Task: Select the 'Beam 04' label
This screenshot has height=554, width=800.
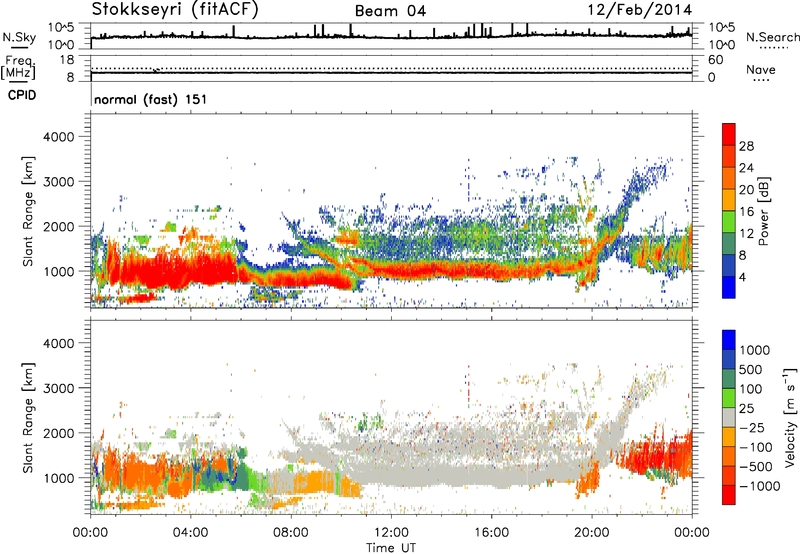Action: [390, 11]
